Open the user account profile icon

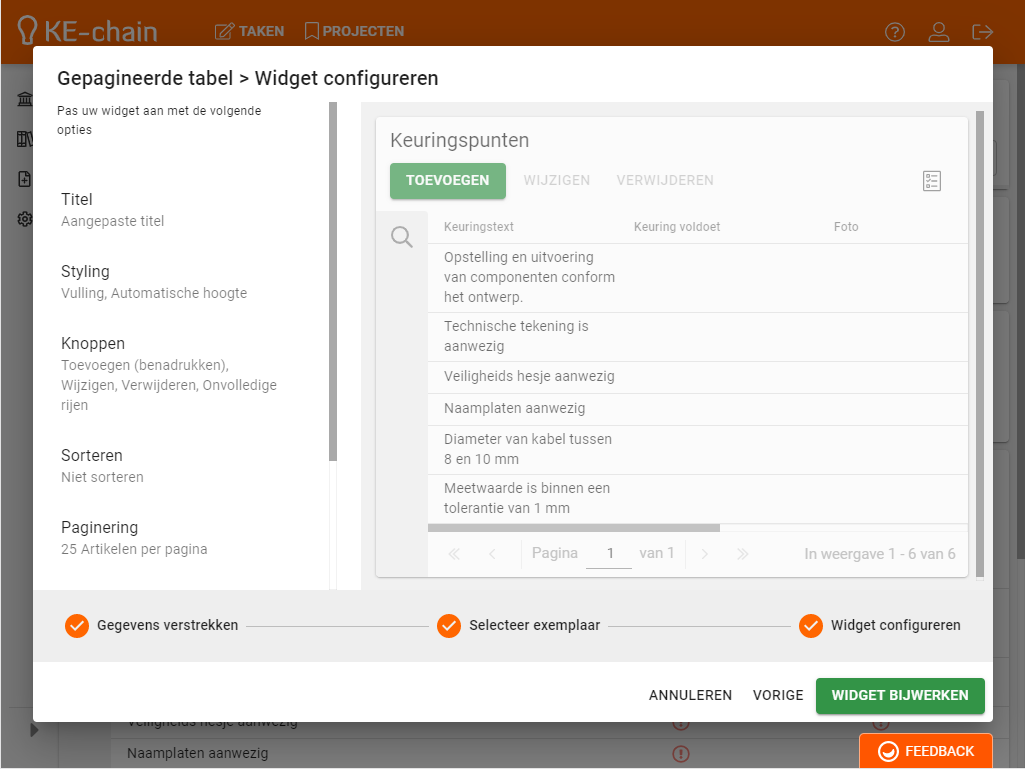(939, 32)
